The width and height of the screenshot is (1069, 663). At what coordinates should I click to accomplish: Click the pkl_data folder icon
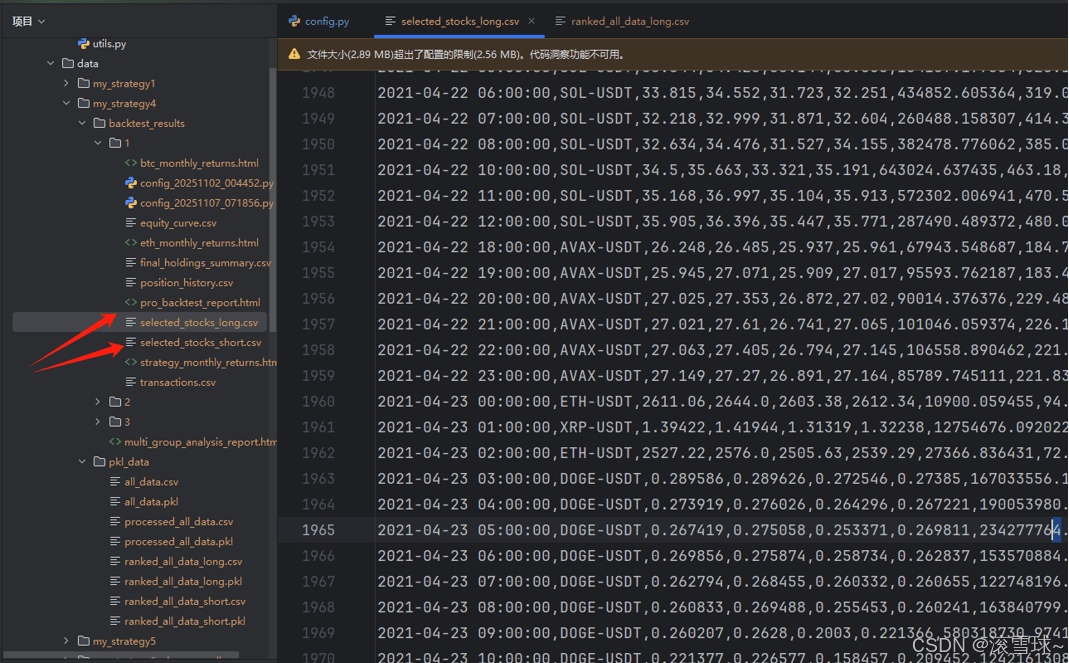coord(99,462)
